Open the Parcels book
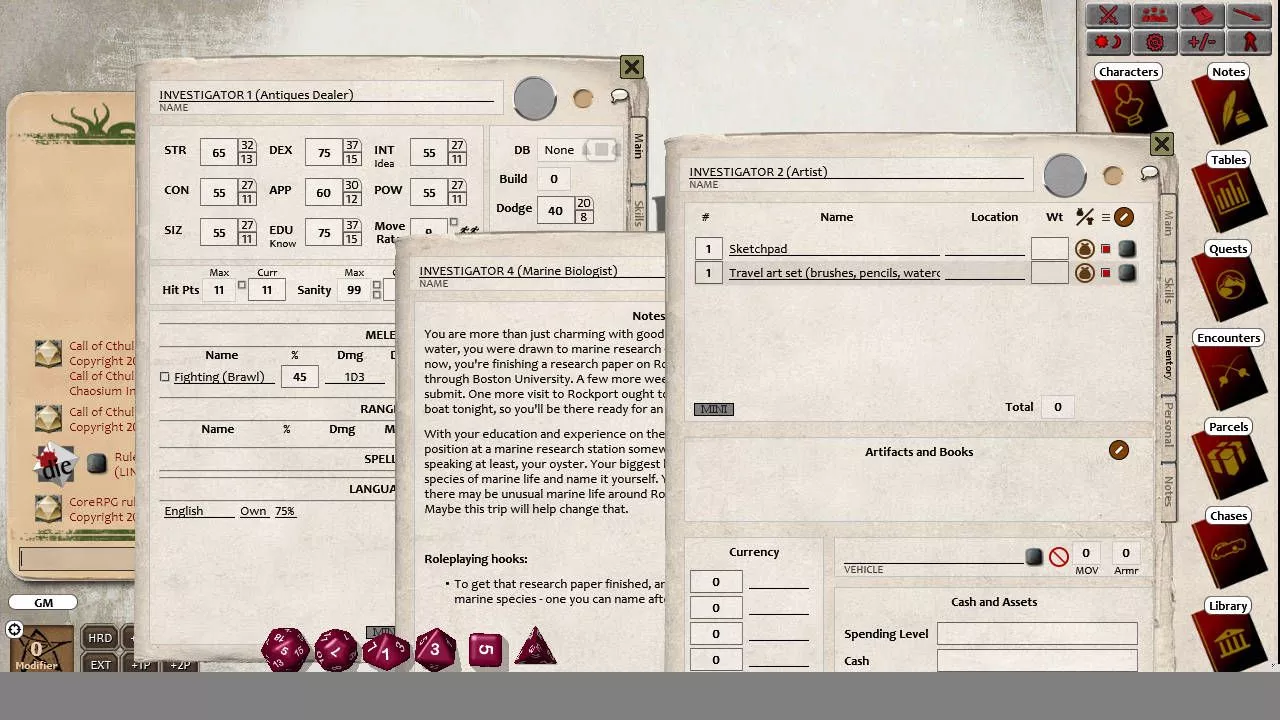Screen dimensions: 1280x720 click(x=1229, y=458)
